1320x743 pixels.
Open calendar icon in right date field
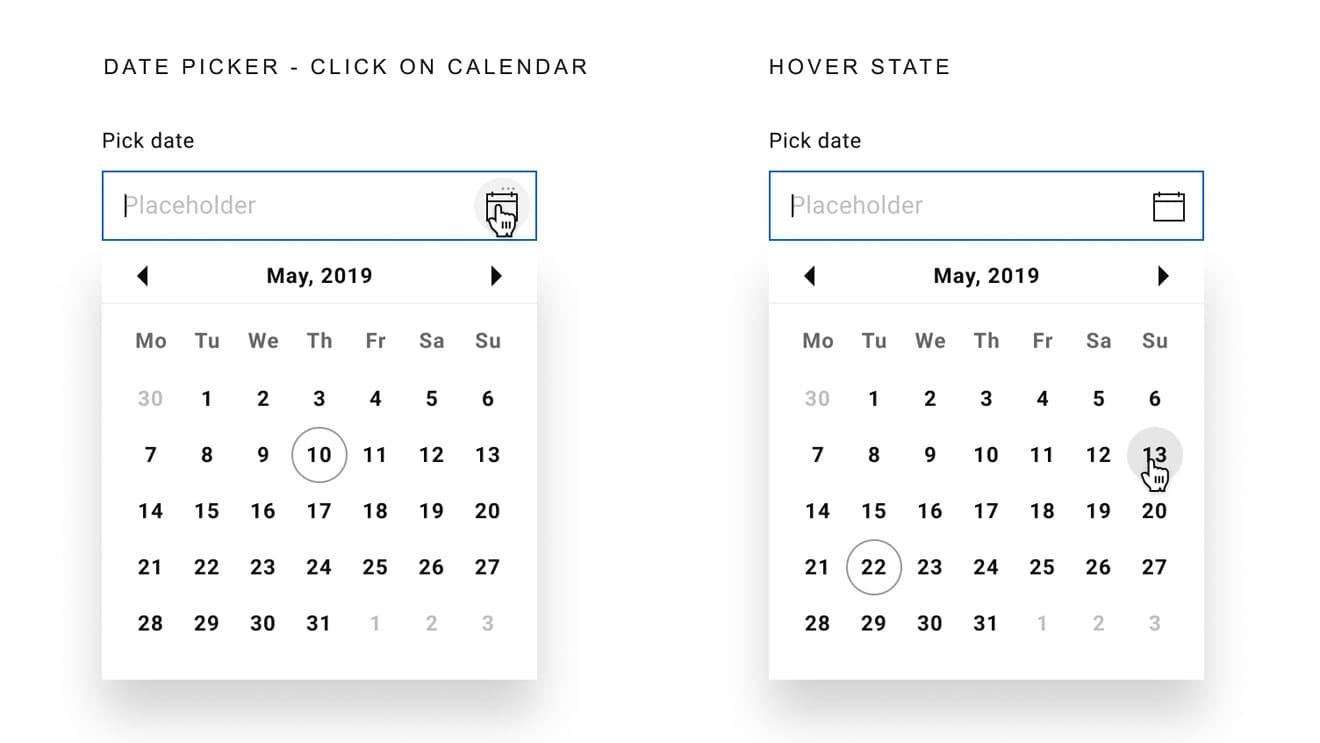coord(1168,206)
